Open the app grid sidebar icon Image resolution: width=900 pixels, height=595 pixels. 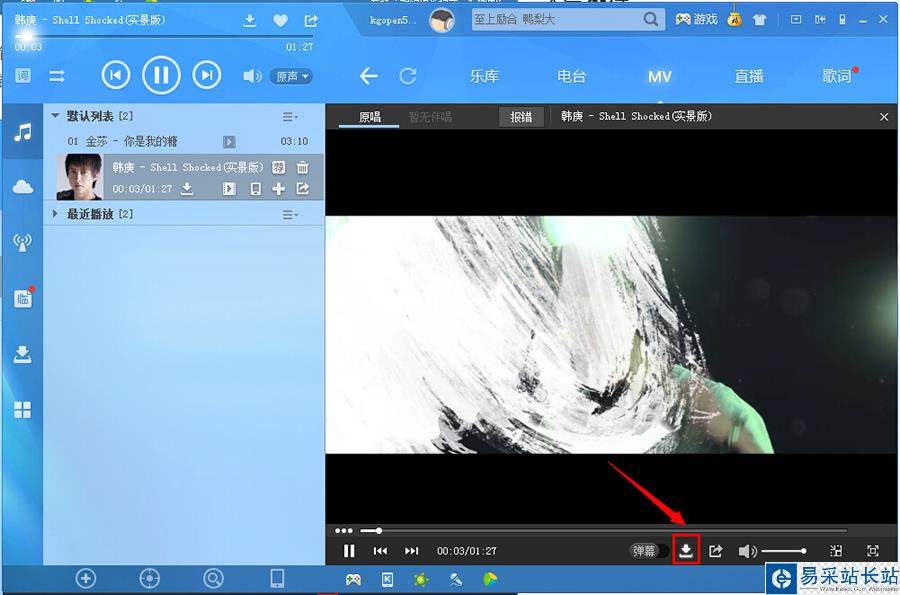pos(22,410)
